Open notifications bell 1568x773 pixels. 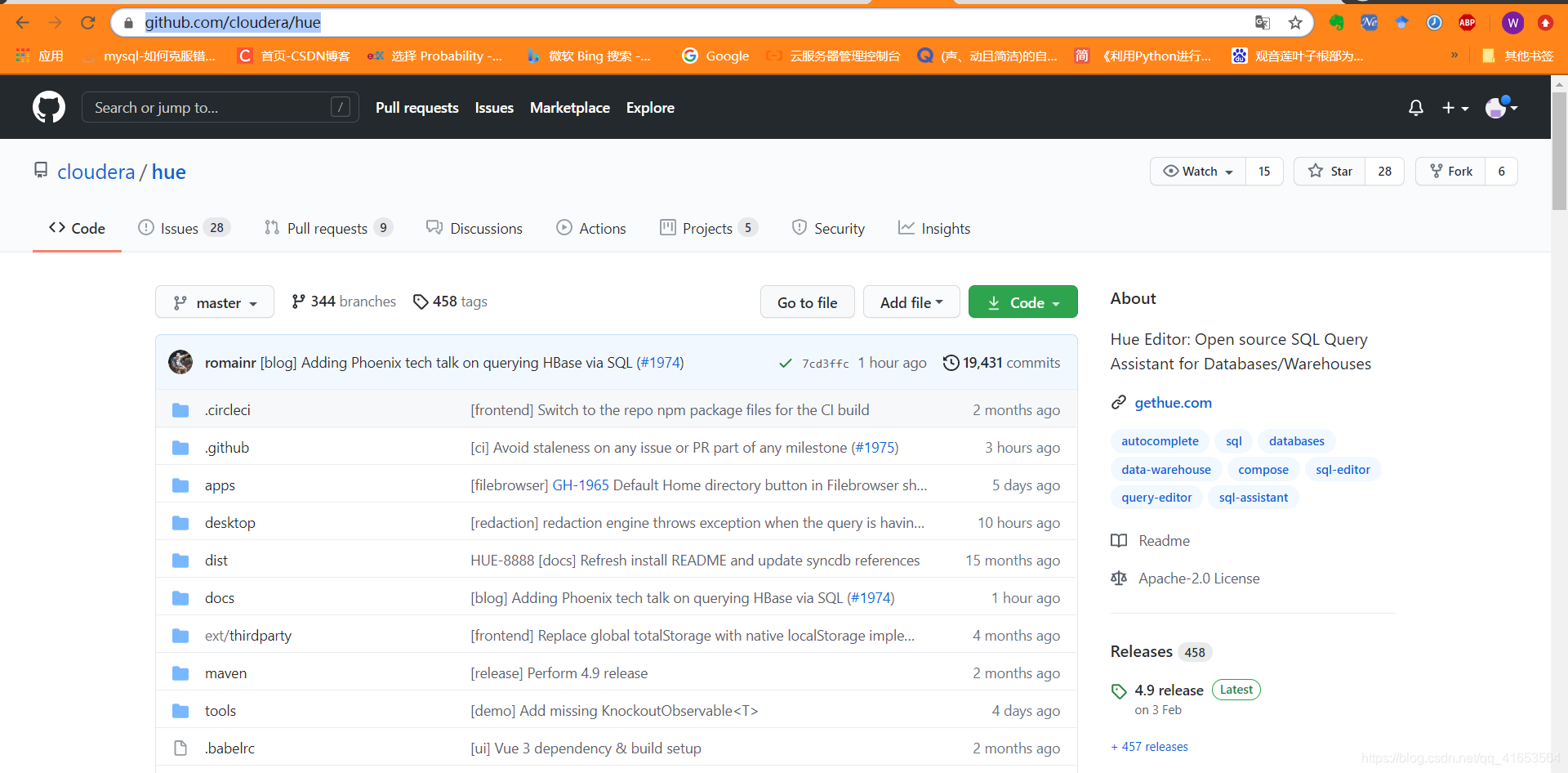tap(1416, 108)
